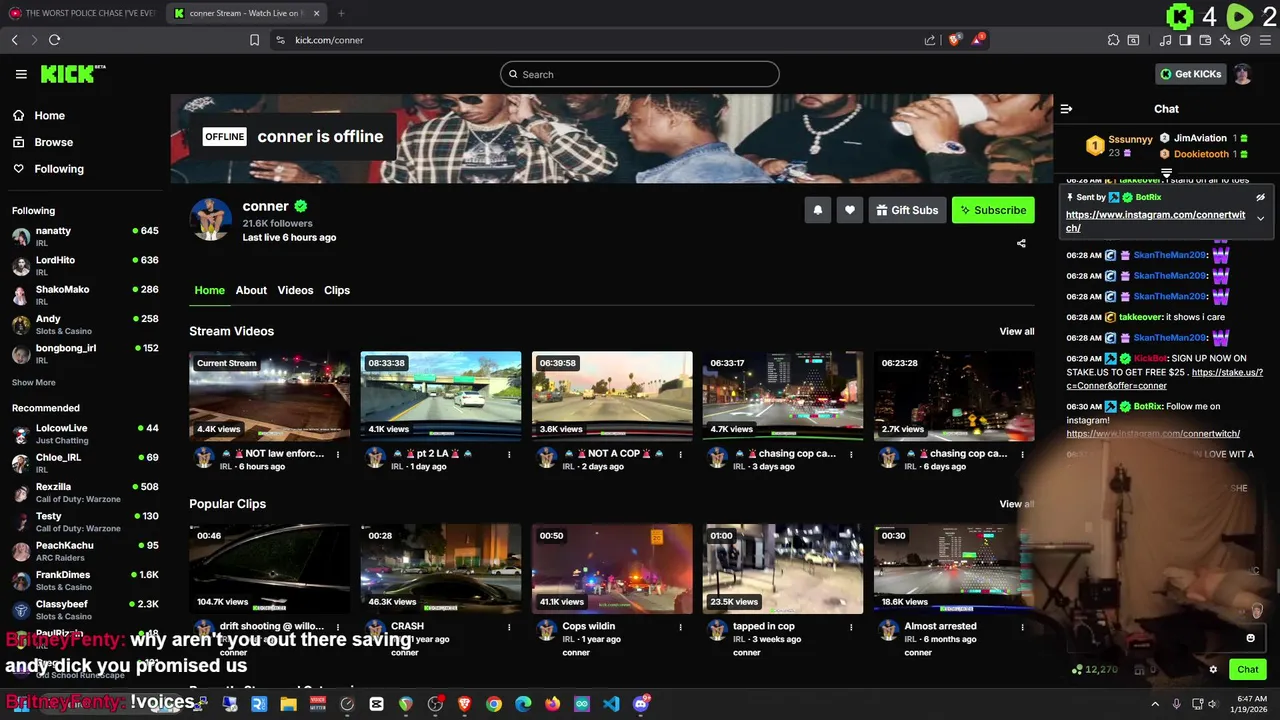Image resolution: width=1280 pixels, height=720 pixels.
Task: Expand the pinned message chevron
Action: 1260,218
